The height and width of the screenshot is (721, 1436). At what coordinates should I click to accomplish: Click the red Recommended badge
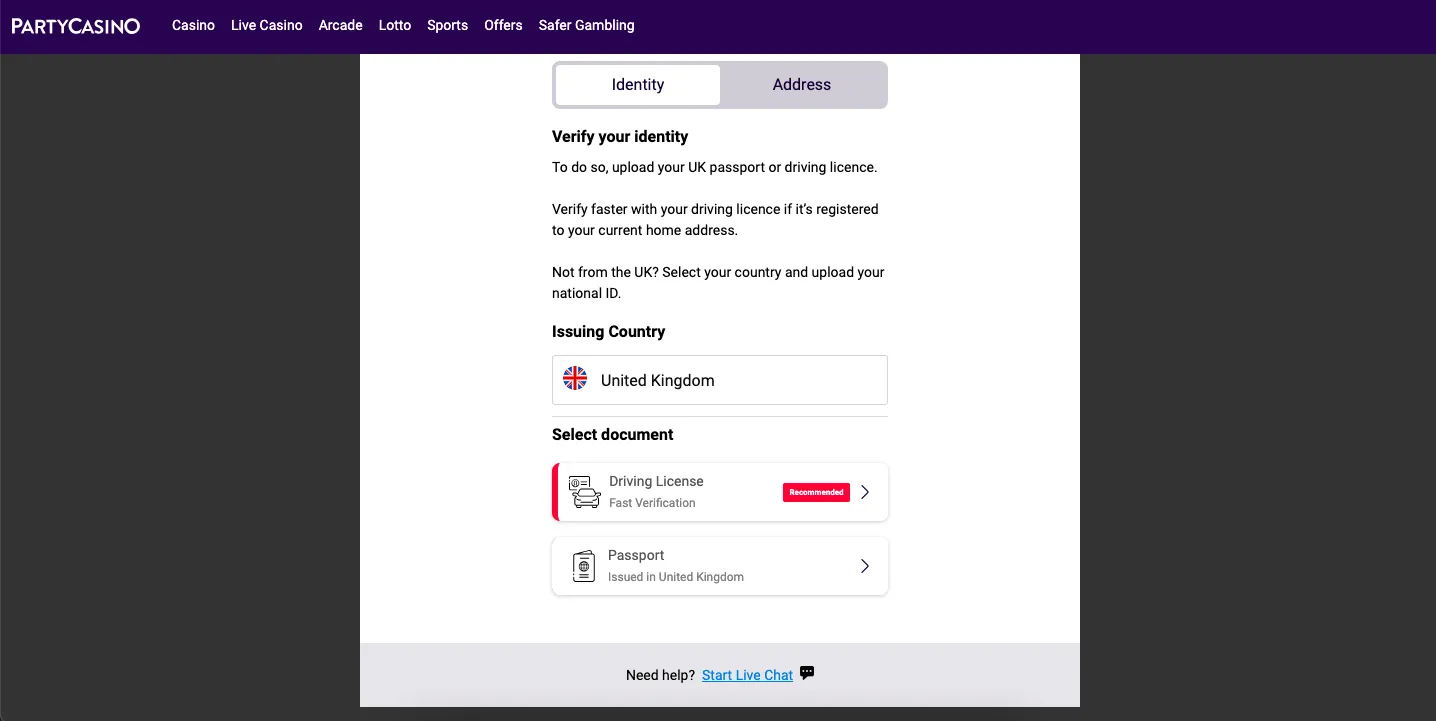[816, 492]
